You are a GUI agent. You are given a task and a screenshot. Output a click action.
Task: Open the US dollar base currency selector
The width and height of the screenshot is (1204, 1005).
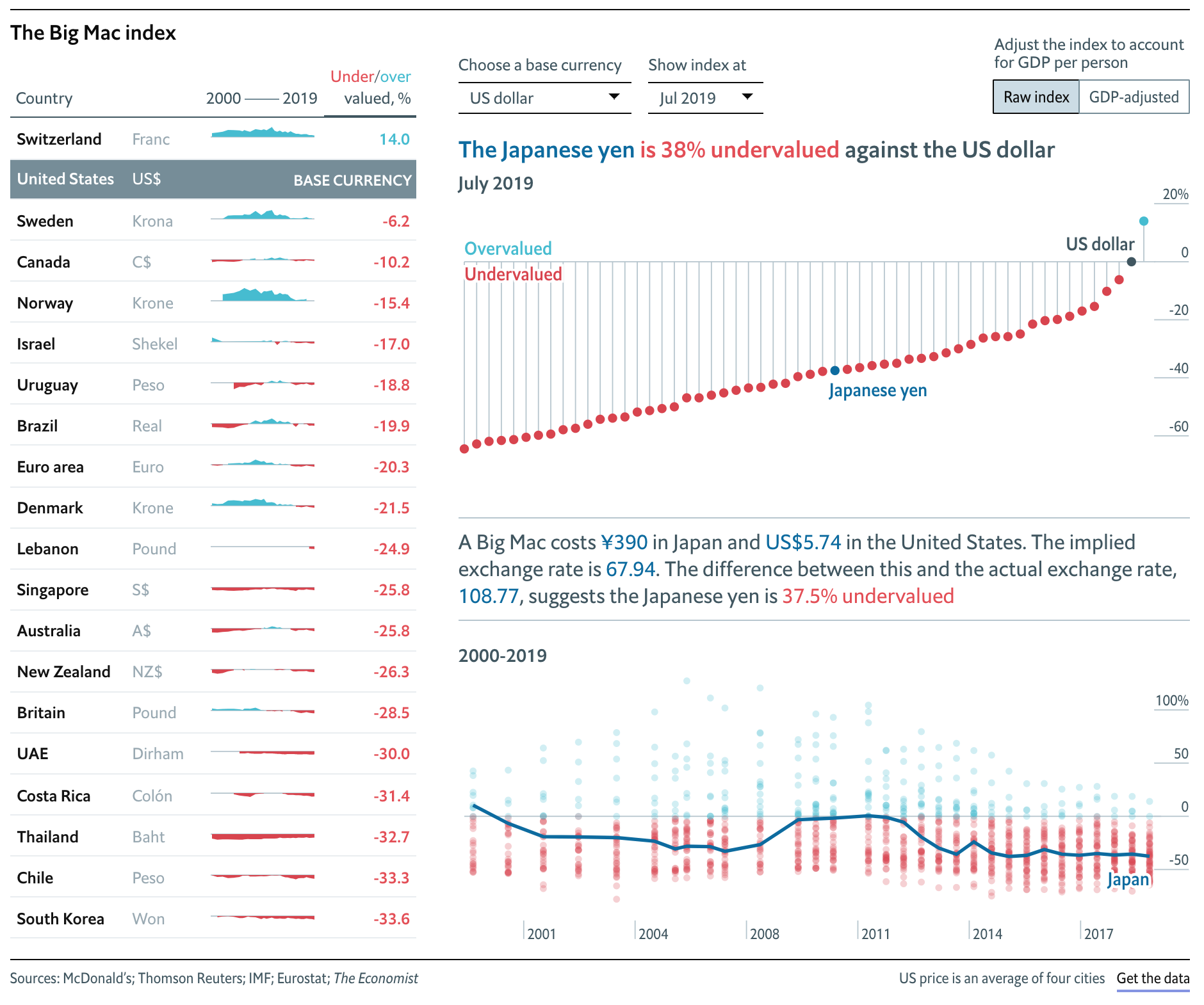coord(544,98)
